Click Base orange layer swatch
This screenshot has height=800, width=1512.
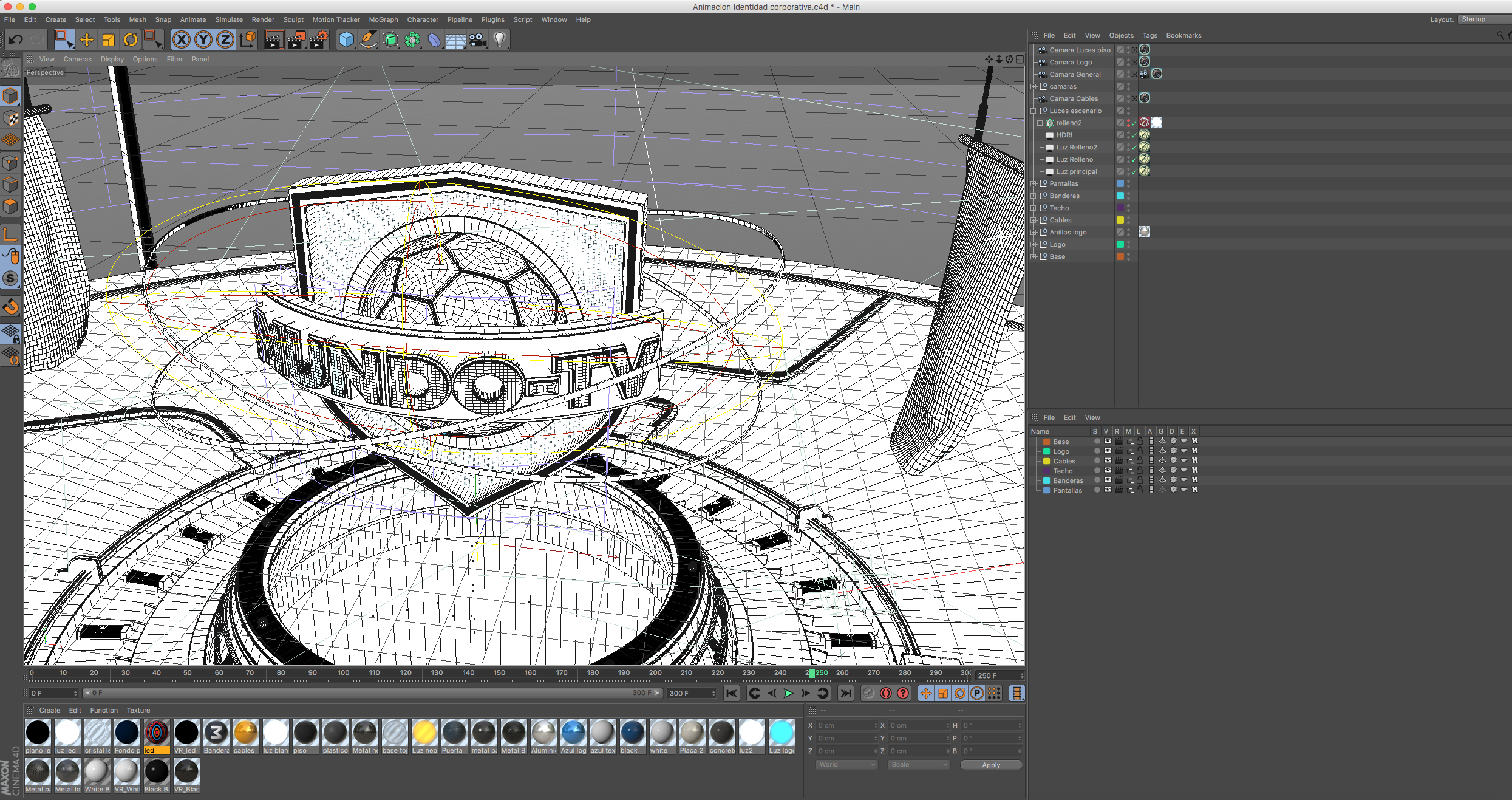[1047, 442]
